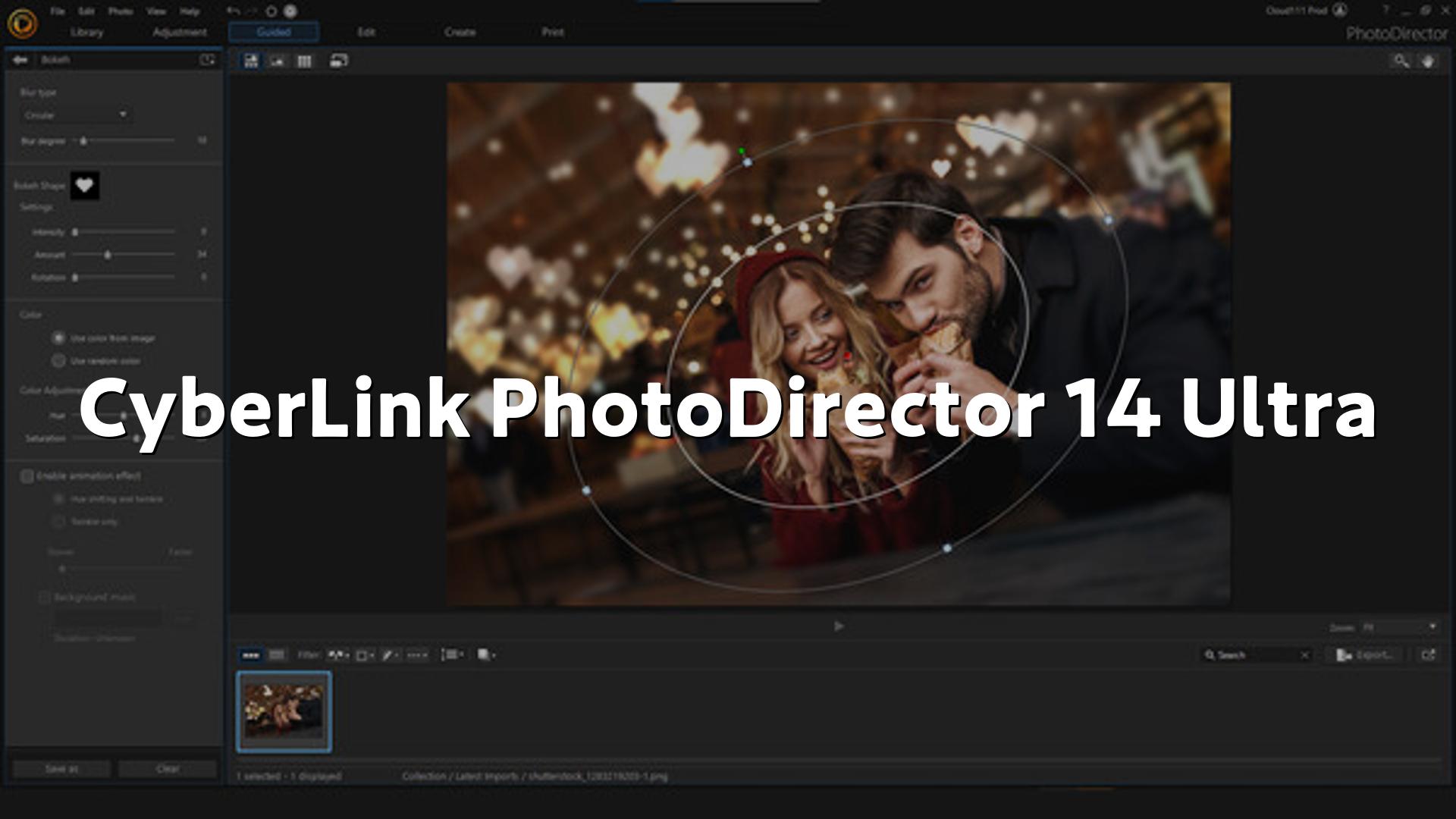Switch to the Adjustment tab
This screenshot has width=1456, height=819.
coord(180,33)
